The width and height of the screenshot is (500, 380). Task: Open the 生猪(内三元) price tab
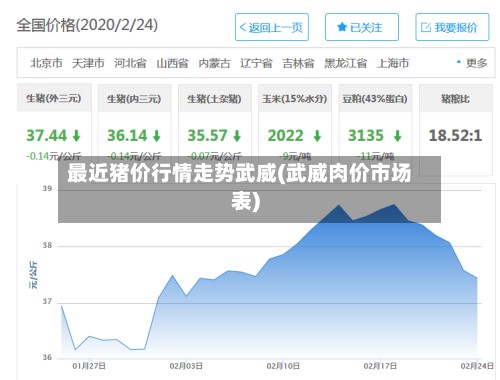point(134,99)
